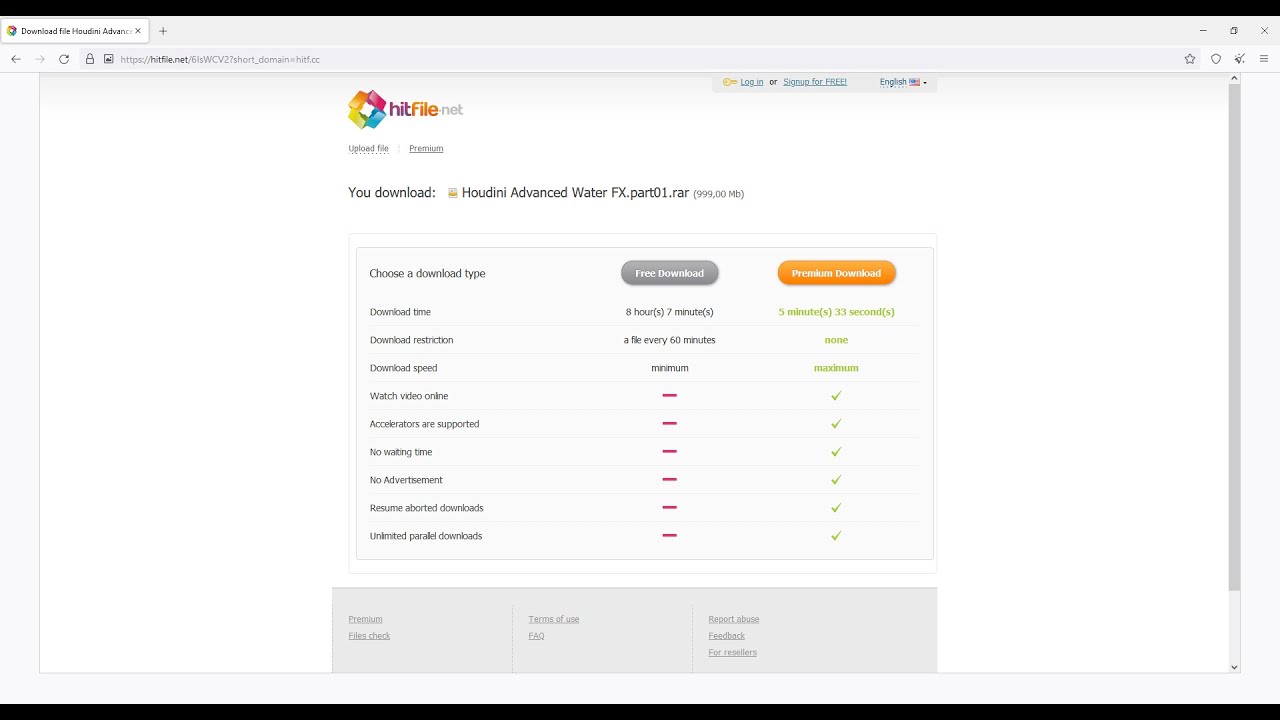This screenshot has height=720, width=1280.
Task: Click the 5 minute(s) 33 second(s) value
Action: click(x=836, y=312)
